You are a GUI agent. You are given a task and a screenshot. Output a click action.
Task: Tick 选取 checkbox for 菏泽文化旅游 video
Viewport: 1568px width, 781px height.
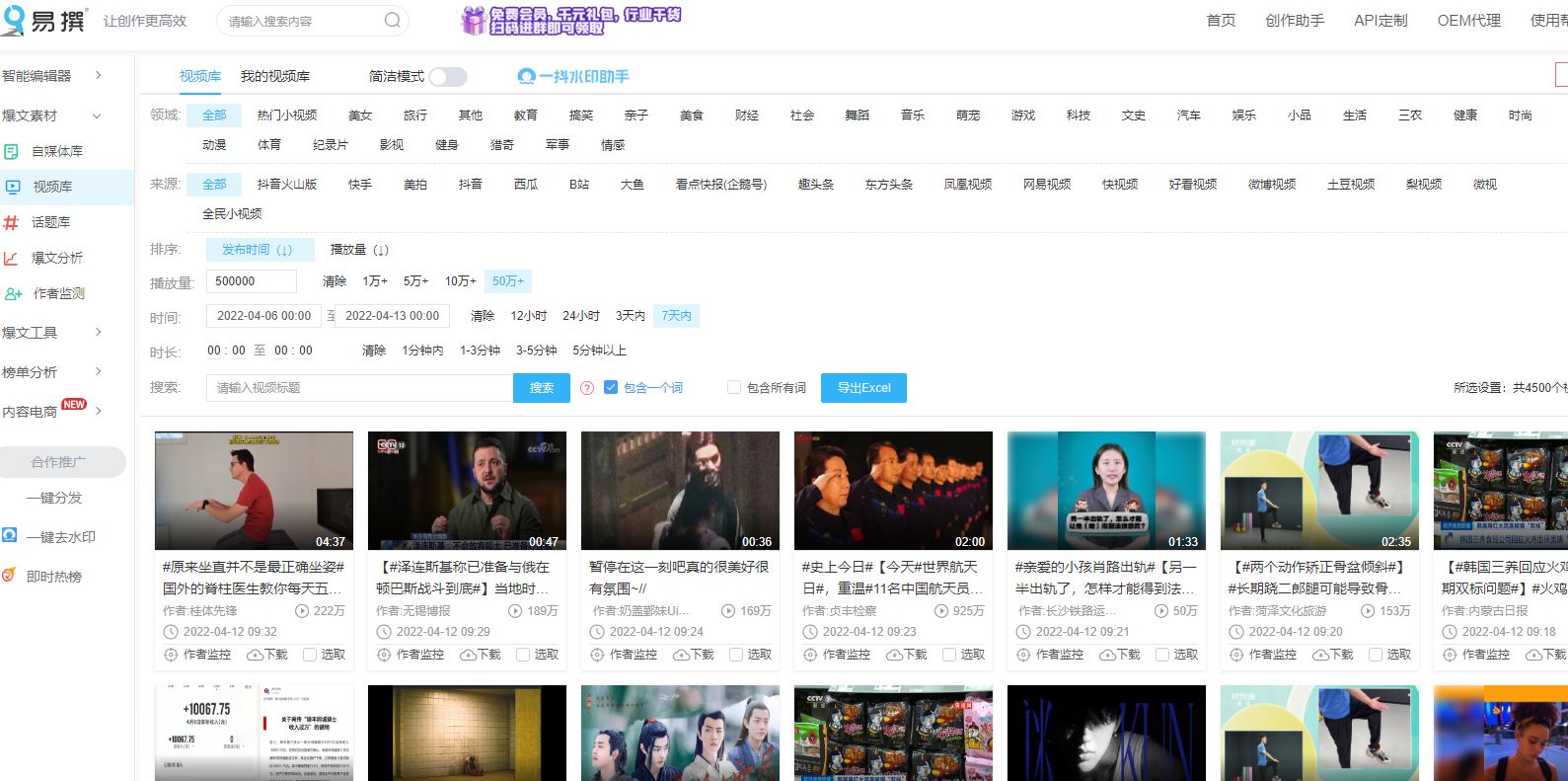pos(1376,655)
